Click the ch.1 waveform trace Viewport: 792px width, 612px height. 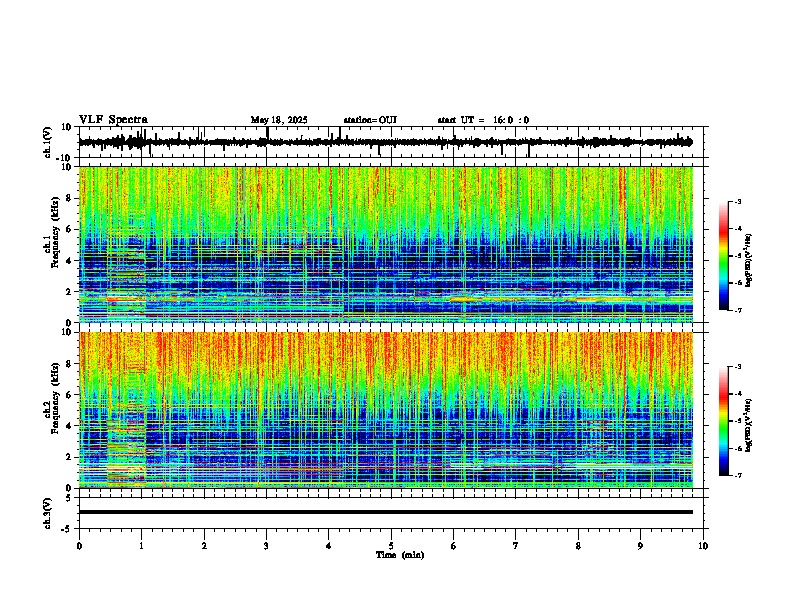[x=386, y=142]
